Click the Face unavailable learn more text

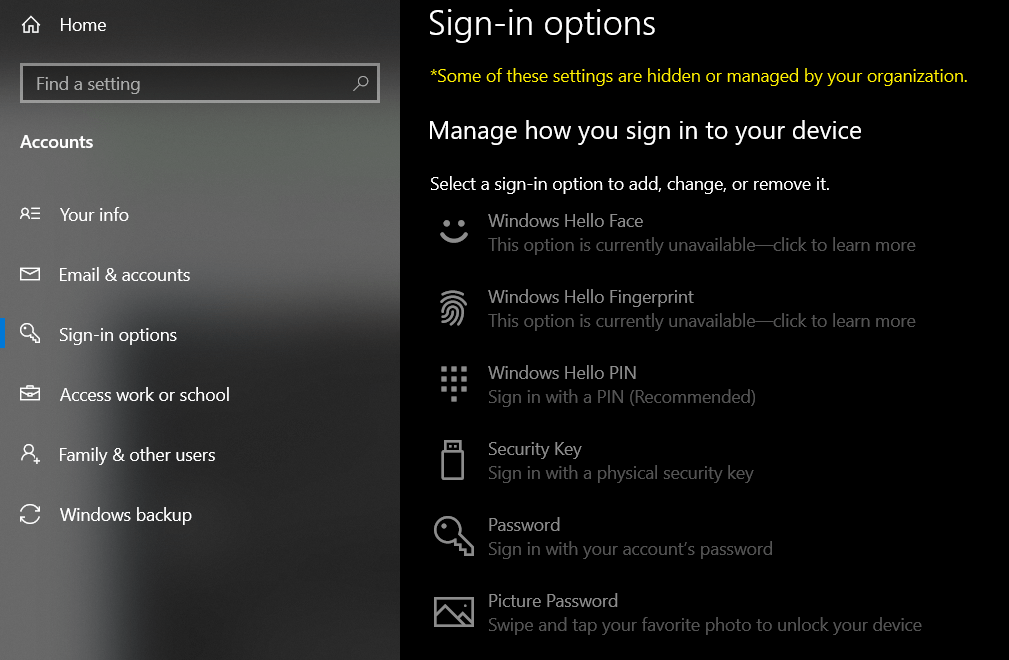point(701,245)
